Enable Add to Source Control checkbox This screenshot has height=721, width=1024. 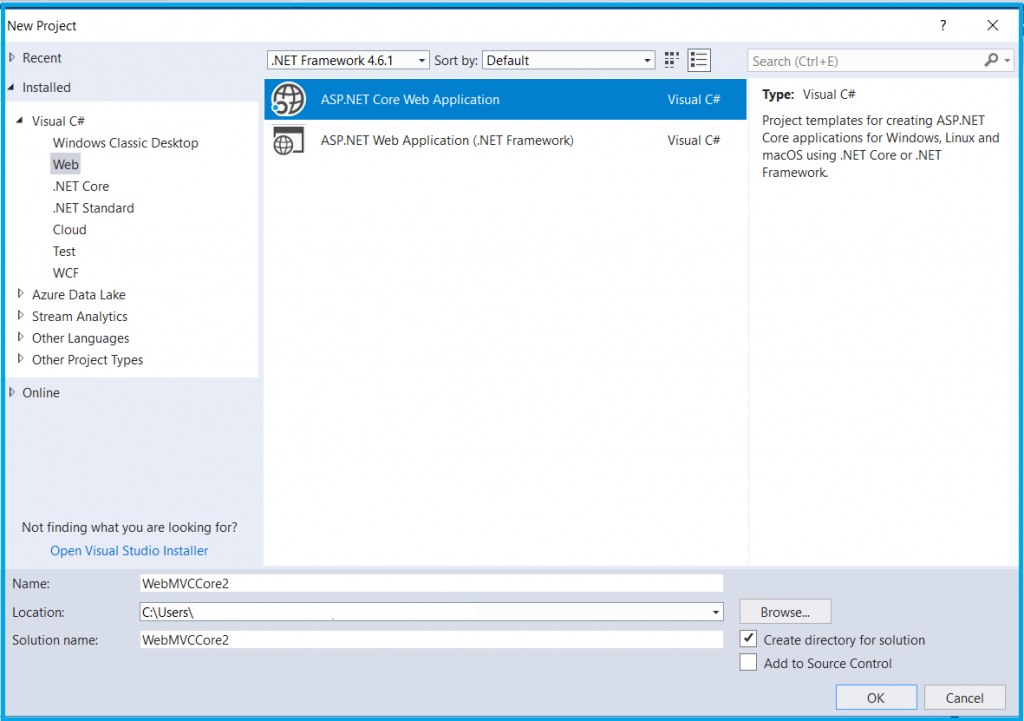[748, 662]
